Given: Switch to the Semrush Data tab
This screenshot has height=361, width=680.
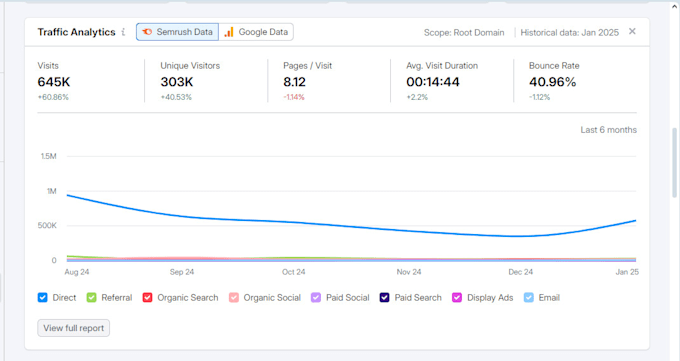Looking at the screenshot, I should pos(177,32).
